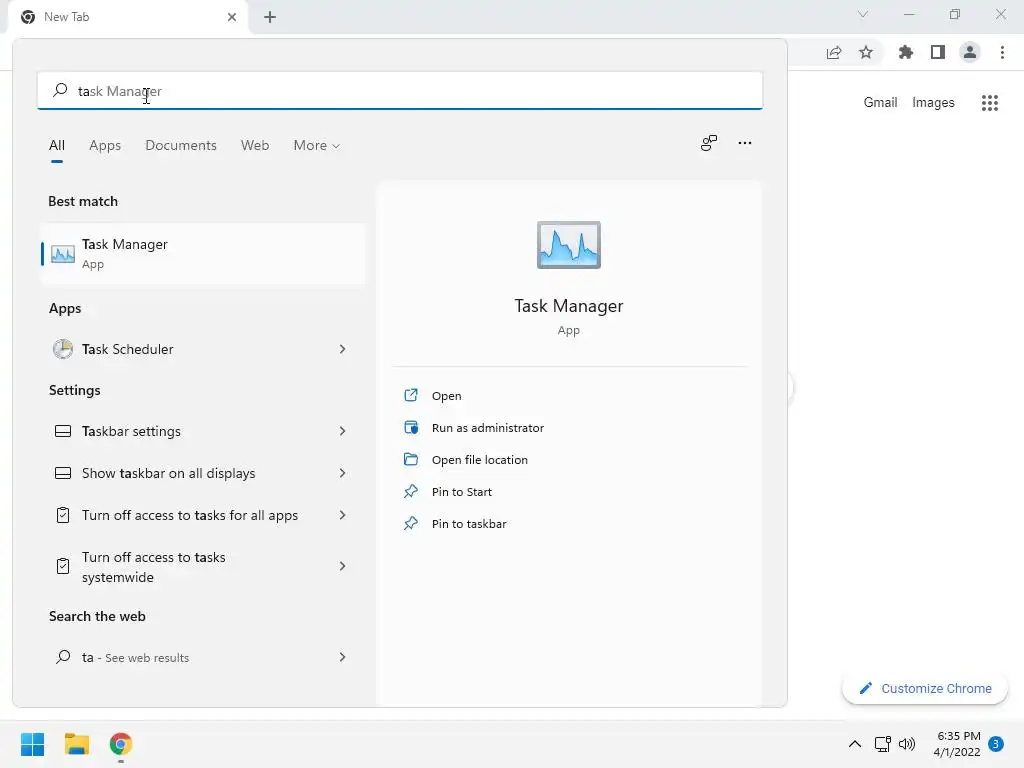Screen dimensions: 1024x768
Task: Select Task Manager best match result
Action: [x=203, y=253]
